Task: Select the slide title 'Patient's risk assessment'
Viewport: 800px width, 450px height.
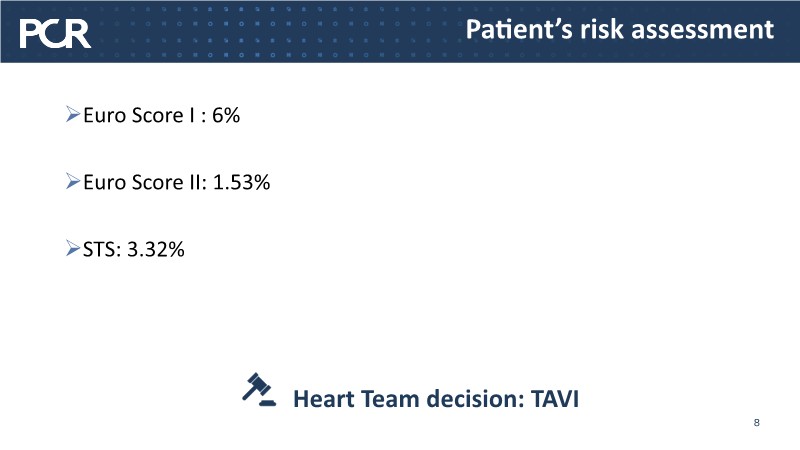Action: coord(620,30)
